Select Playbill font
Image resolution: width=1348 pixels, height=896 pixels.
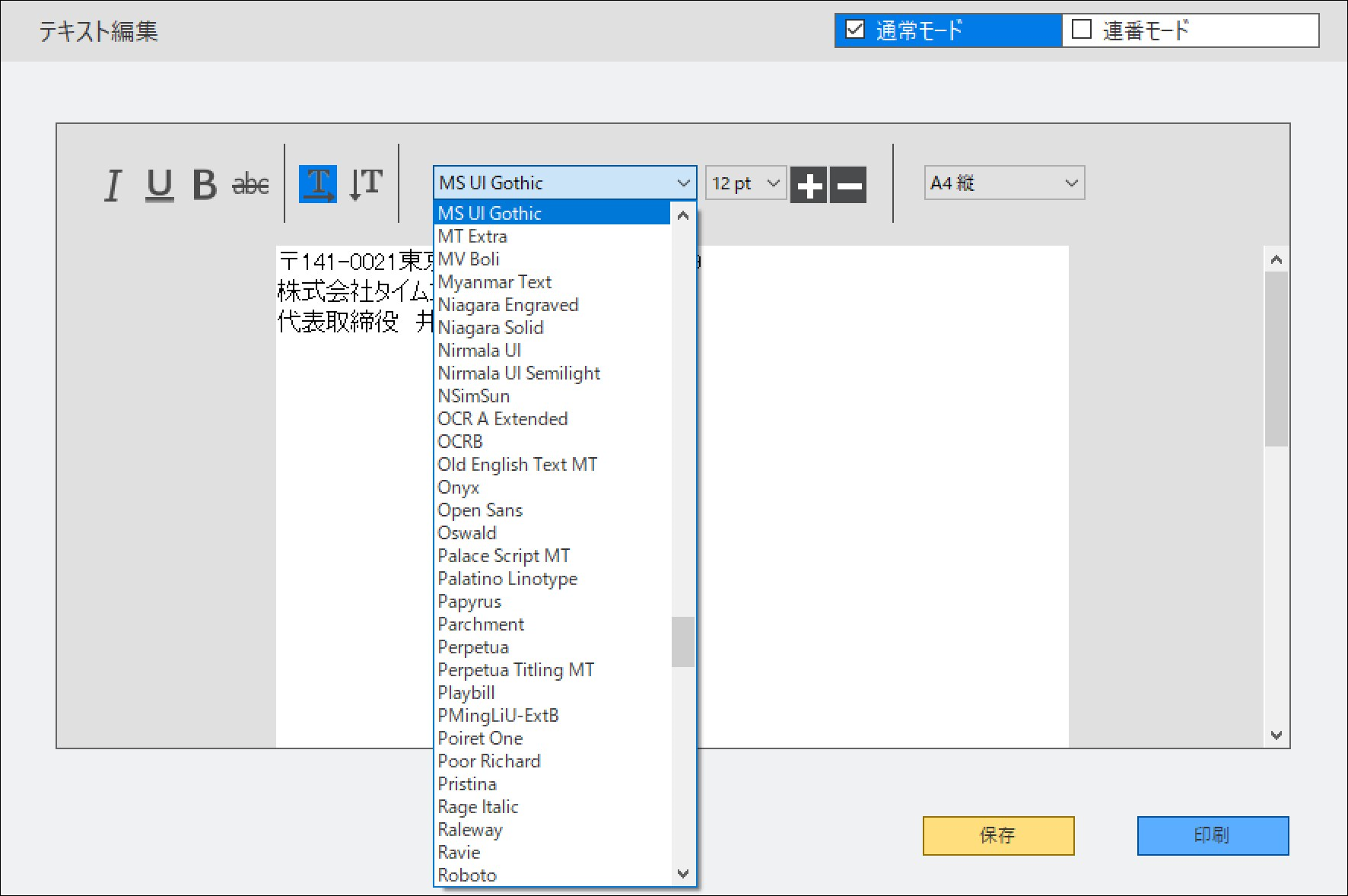tap(553, 692)
